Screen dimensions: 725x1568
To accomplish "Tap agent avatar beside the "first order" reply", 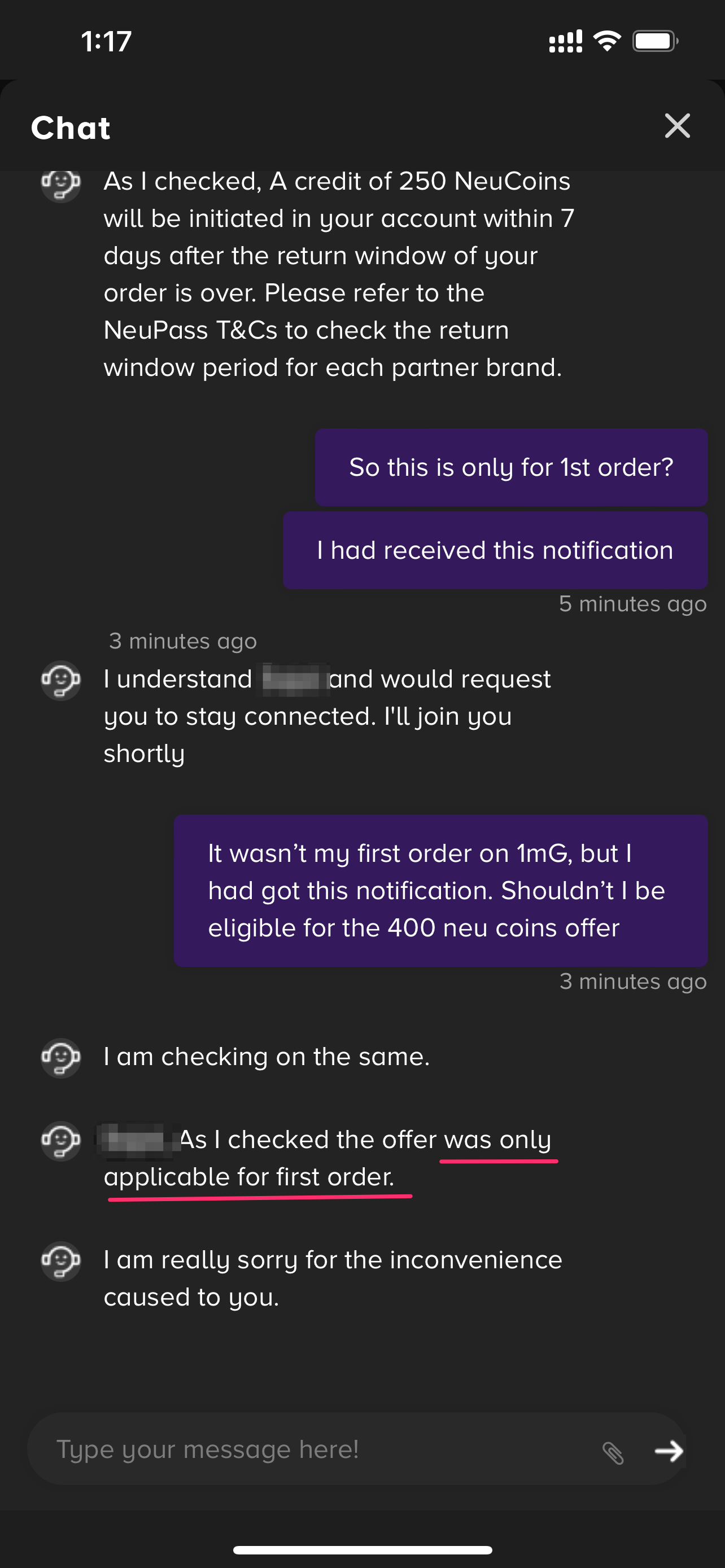I will pyautogui.click(x=60, y=1140).
